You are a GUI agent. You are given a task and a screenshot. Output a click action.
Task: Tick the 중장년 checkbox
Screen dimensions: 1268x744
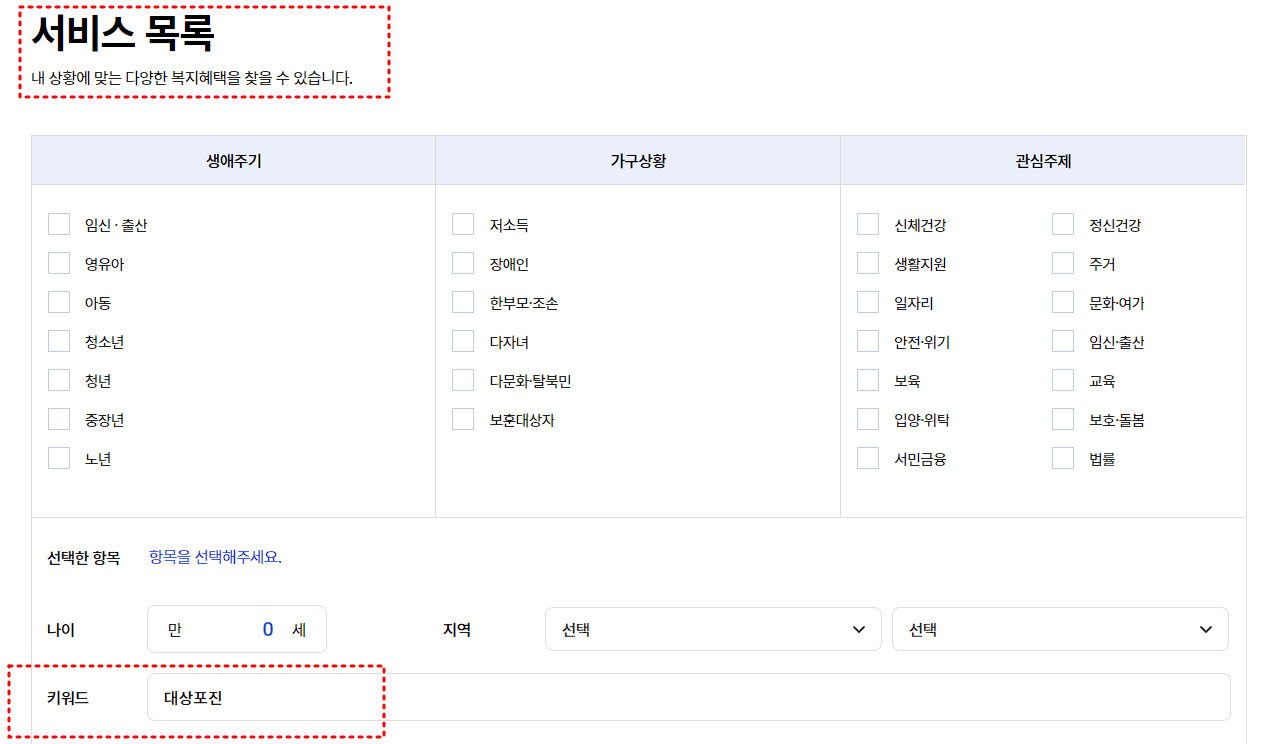point(59,419)
